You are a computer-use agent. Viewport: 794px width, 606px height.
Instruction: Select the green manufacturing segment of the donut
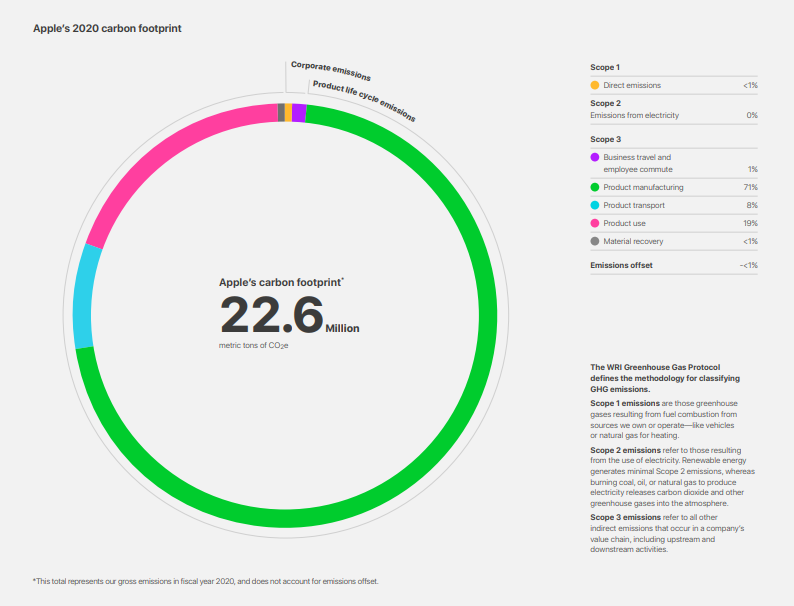(487, 314)
